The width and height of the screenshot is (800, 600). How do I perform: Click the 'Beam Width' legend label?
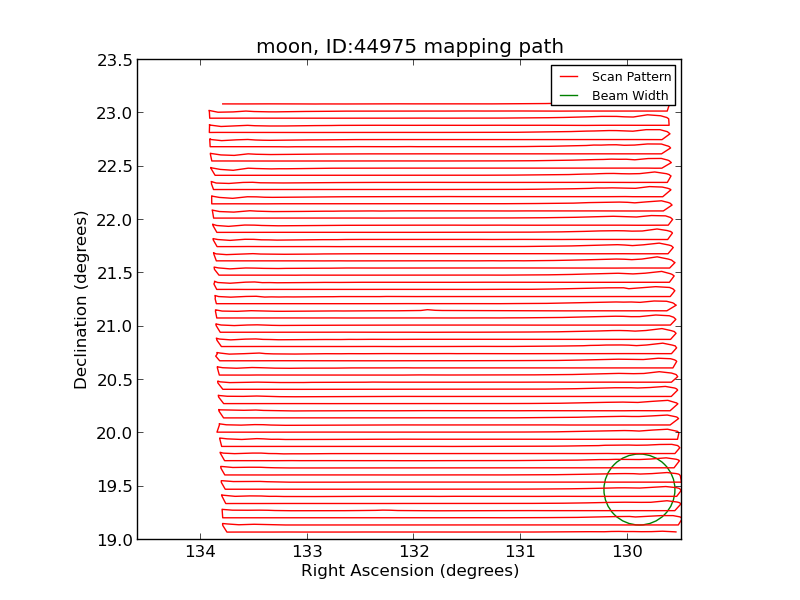click(630, 95)
